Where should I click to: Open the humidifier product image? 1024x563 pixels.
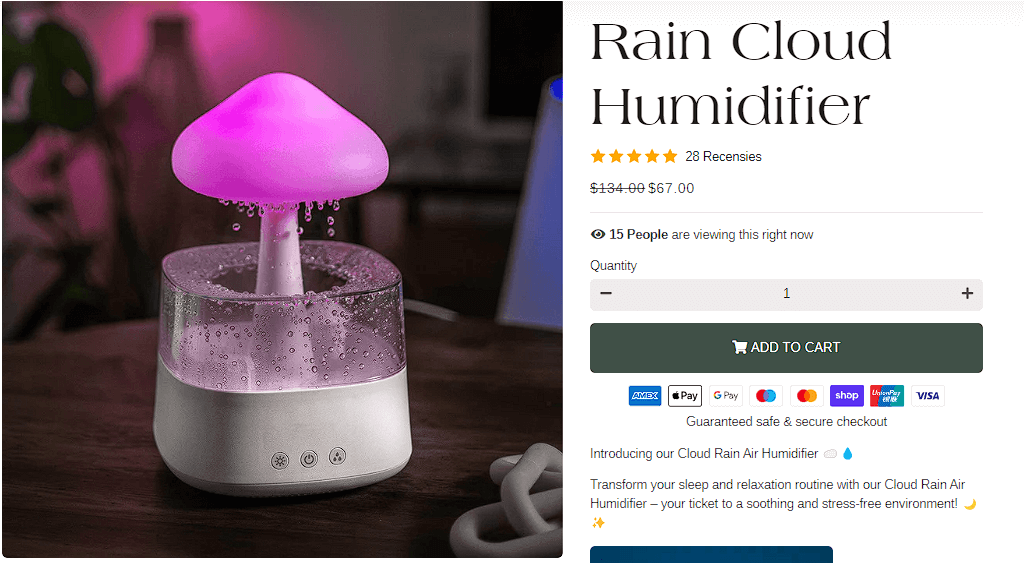point(282,279)
